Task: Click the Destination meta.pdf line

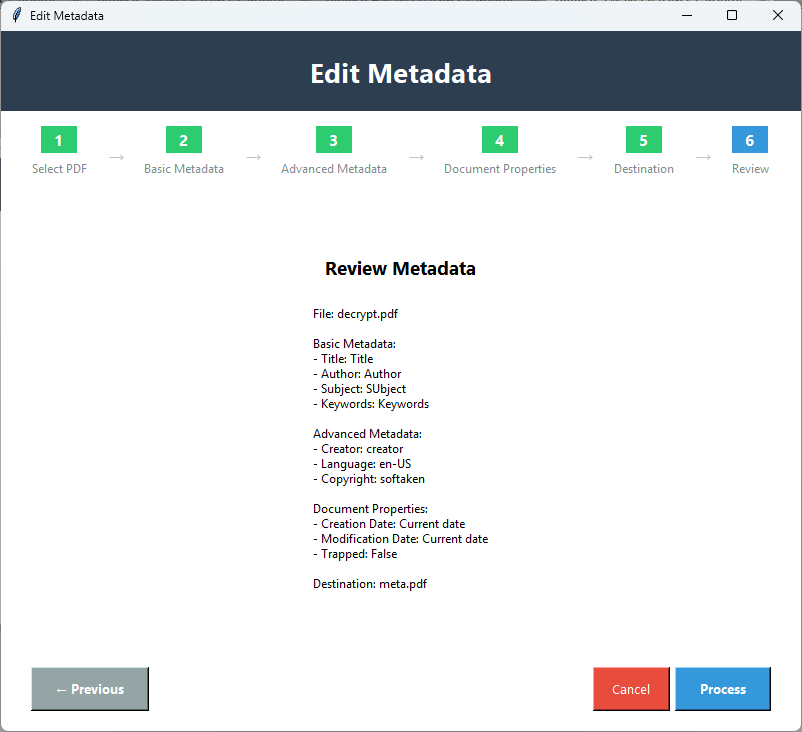Action: tap(372, 583)
